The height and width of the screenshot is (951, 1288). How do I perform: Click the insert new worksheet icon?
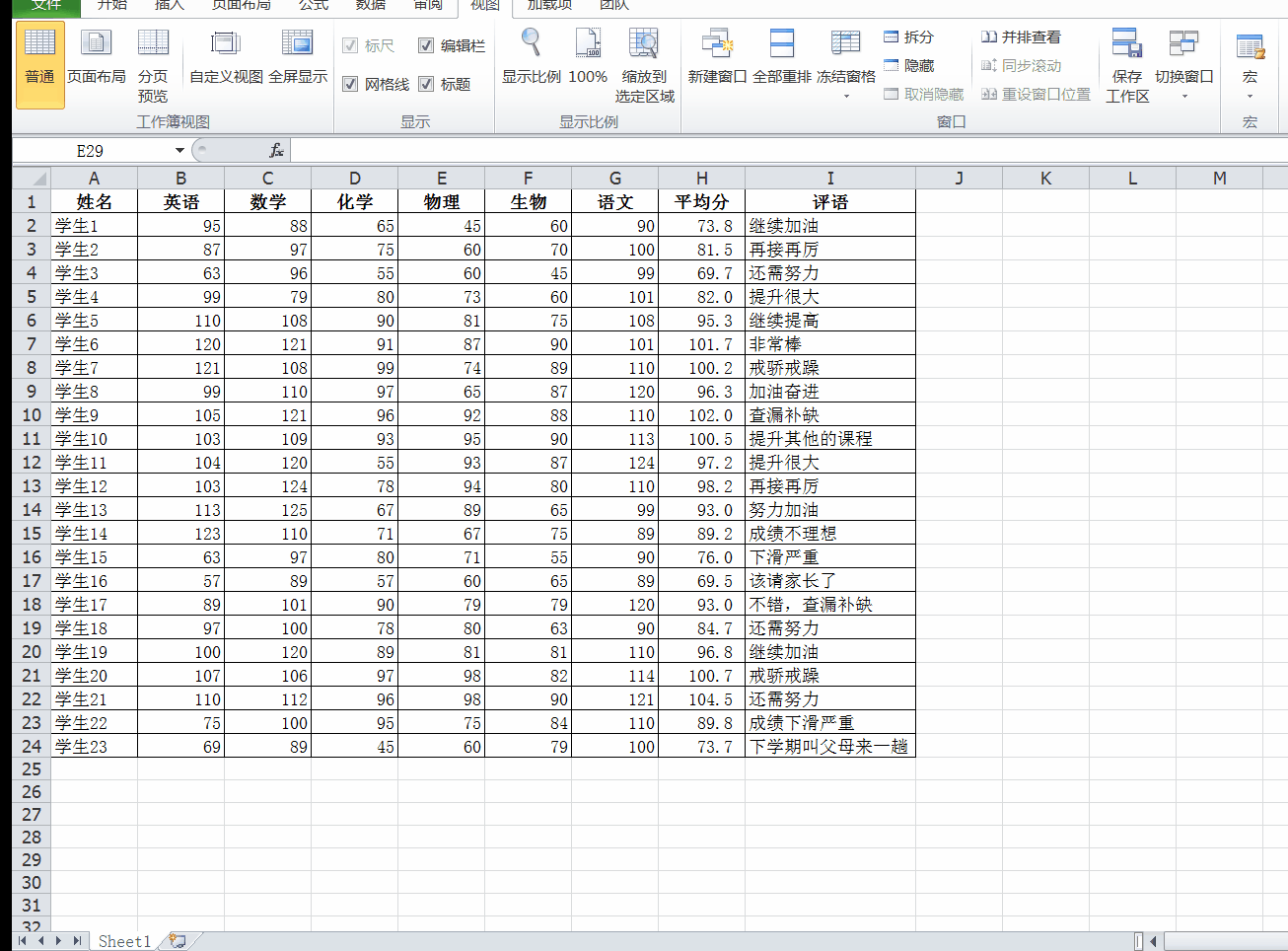point(178,941)
